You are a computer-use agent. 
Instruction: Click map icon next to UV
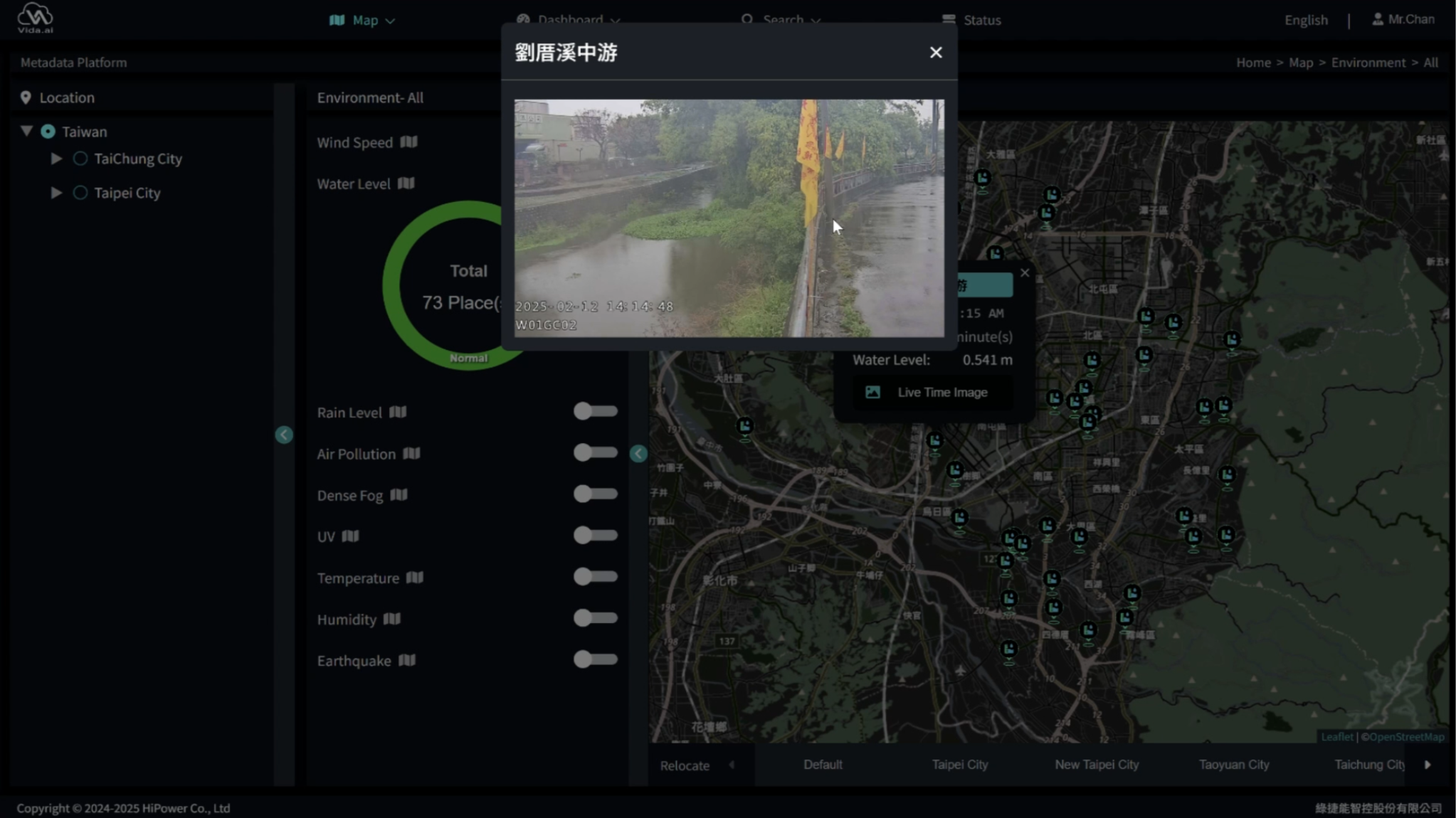point(350,536)
